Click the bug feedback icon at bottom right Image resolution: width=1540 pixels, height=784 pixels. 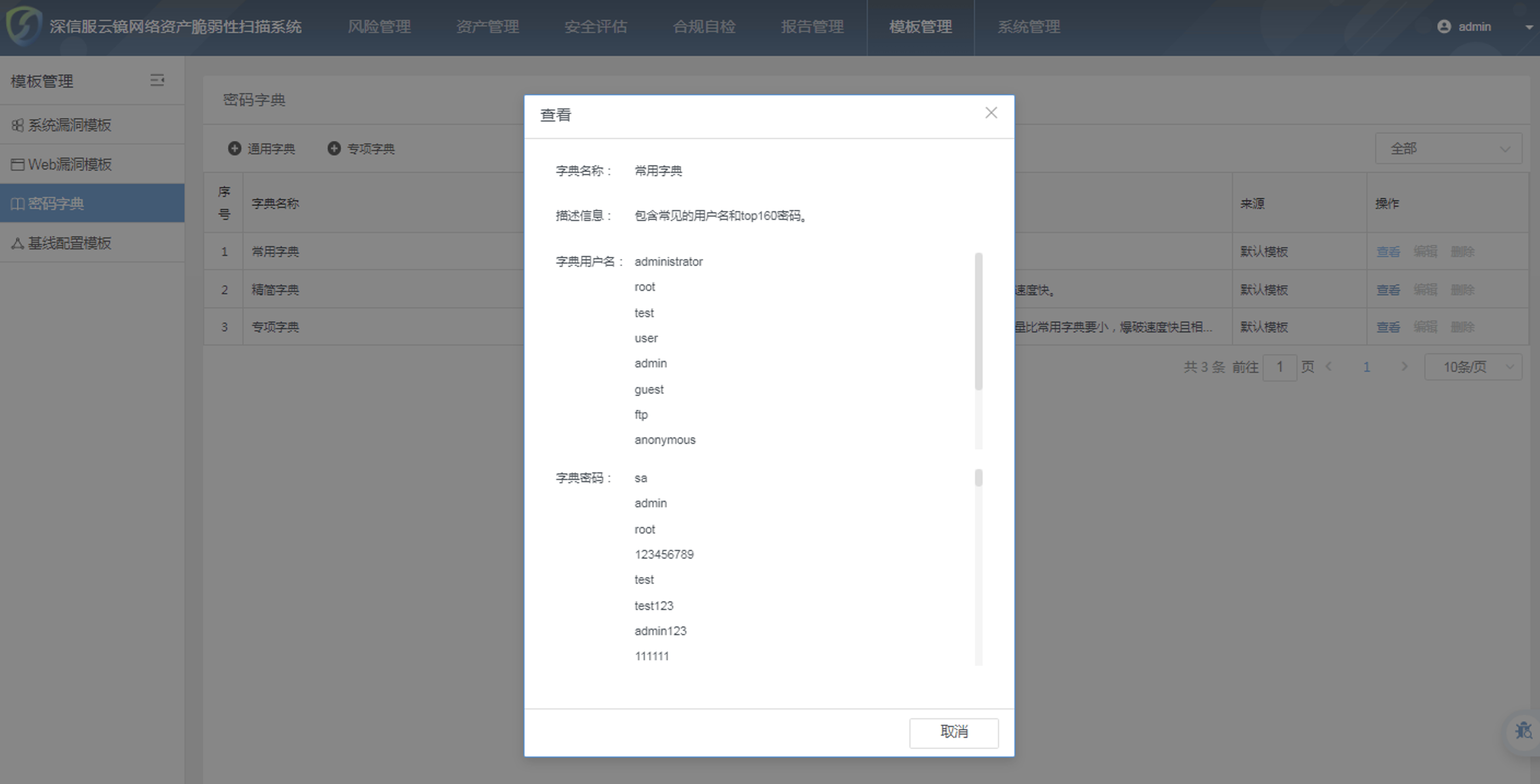1523,730
